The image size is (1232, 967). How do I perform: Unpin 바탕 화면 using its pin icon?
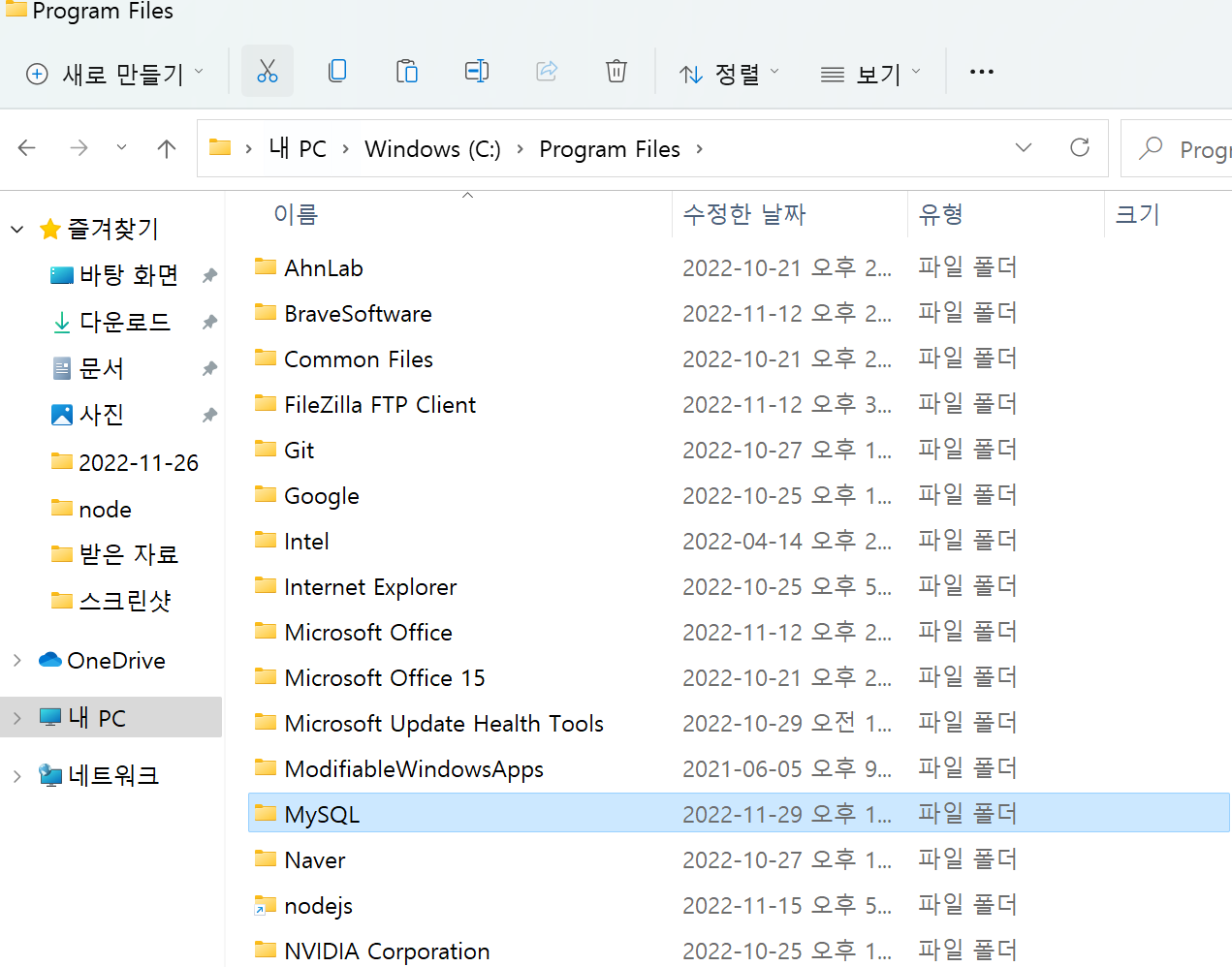click(209, 275)
